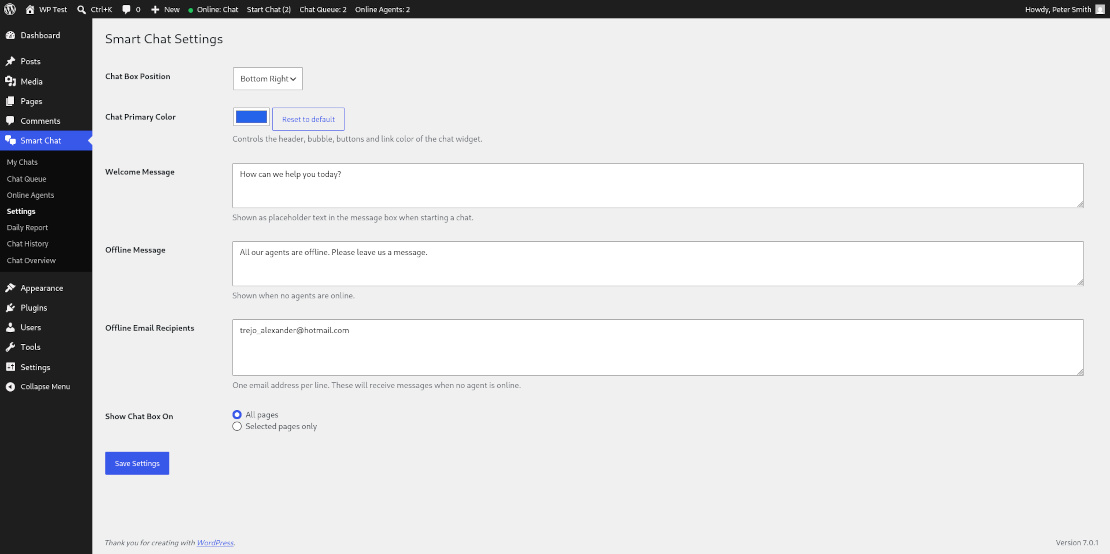Click the Chat Primary Color label

click(140, 117)
